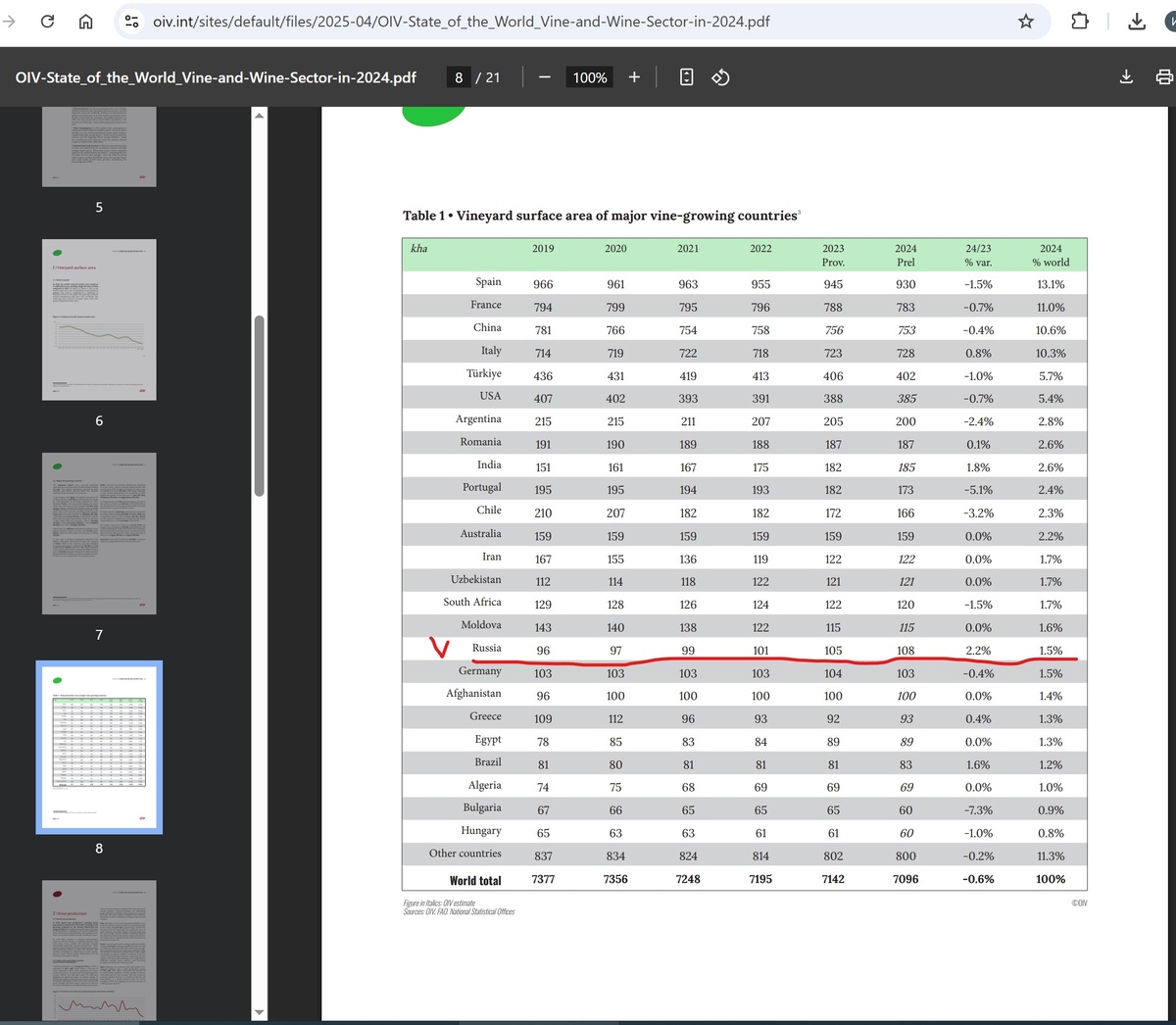Screen dimensions: 1176x1025
Task: Select the China row label
Action: coord(487,327)
